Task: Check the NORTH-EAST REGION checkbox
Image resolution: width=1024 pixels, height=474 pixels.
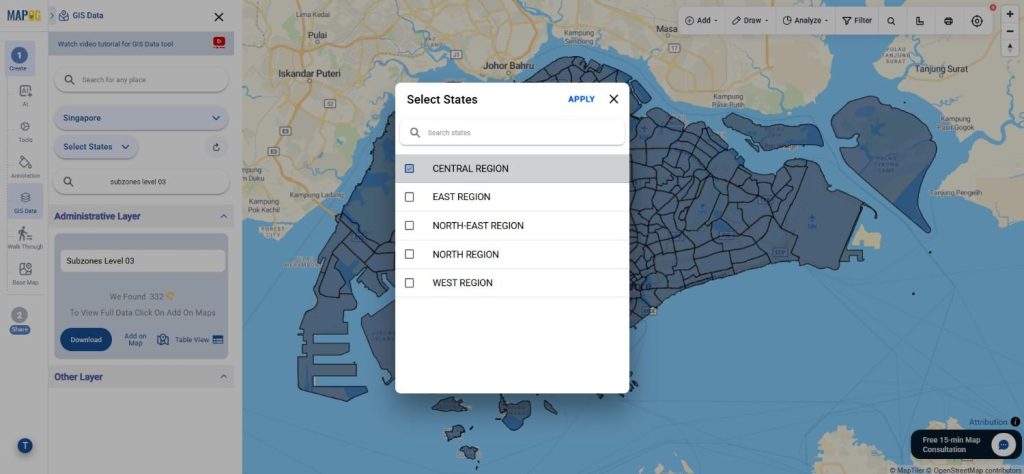Action: click(x=409, y=226)
